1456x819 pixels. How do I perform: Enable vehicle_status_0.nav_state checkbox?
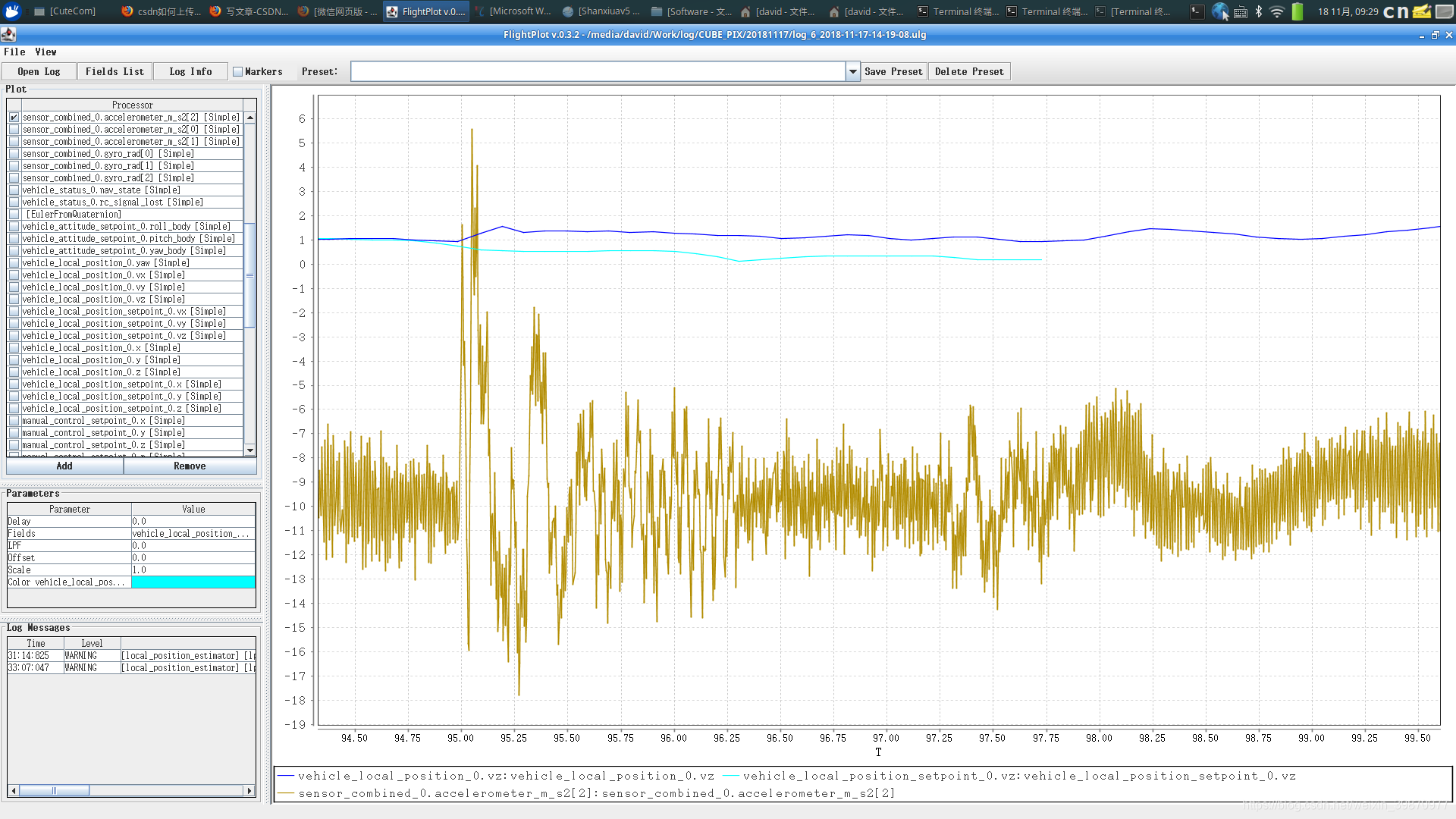[14, 190]
